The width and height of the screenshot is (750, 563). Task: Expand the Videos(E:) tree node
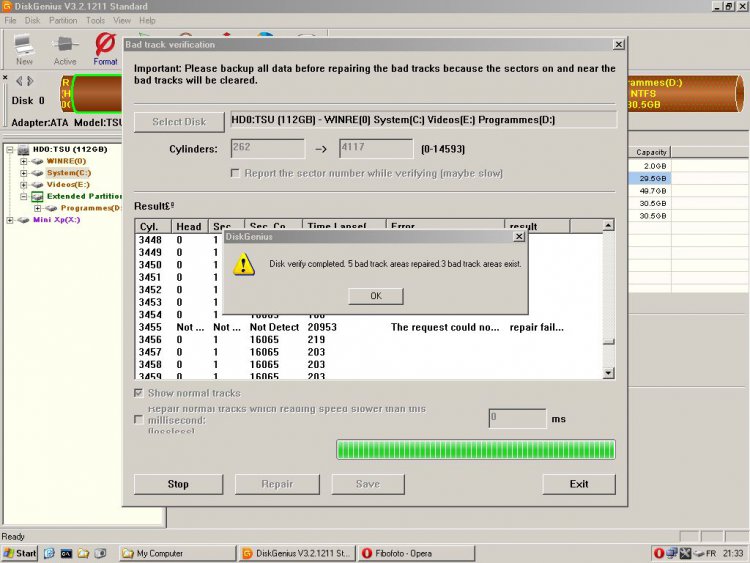[x=23, y=185]
